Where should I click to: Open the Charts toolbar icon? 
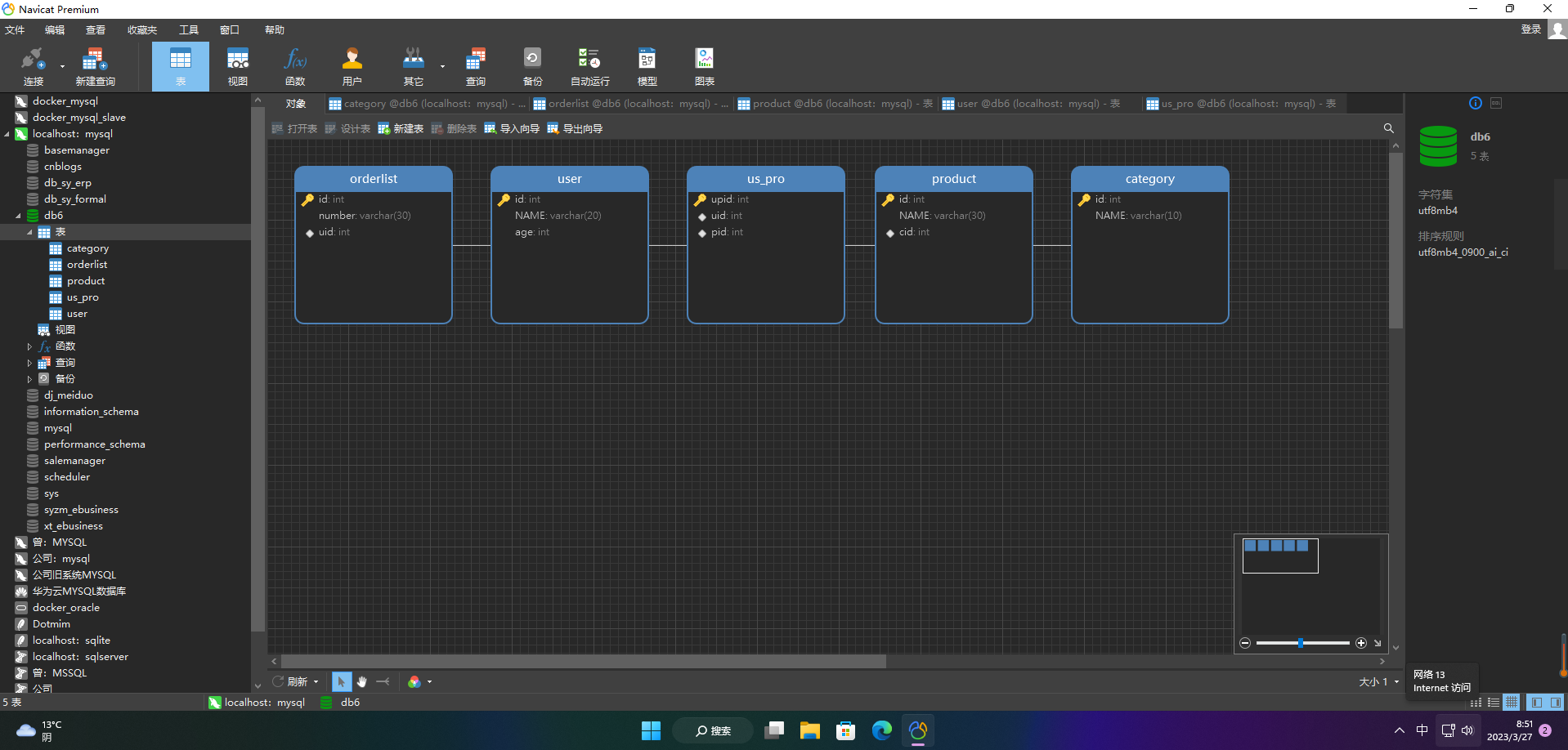click(x=704, y=66)
